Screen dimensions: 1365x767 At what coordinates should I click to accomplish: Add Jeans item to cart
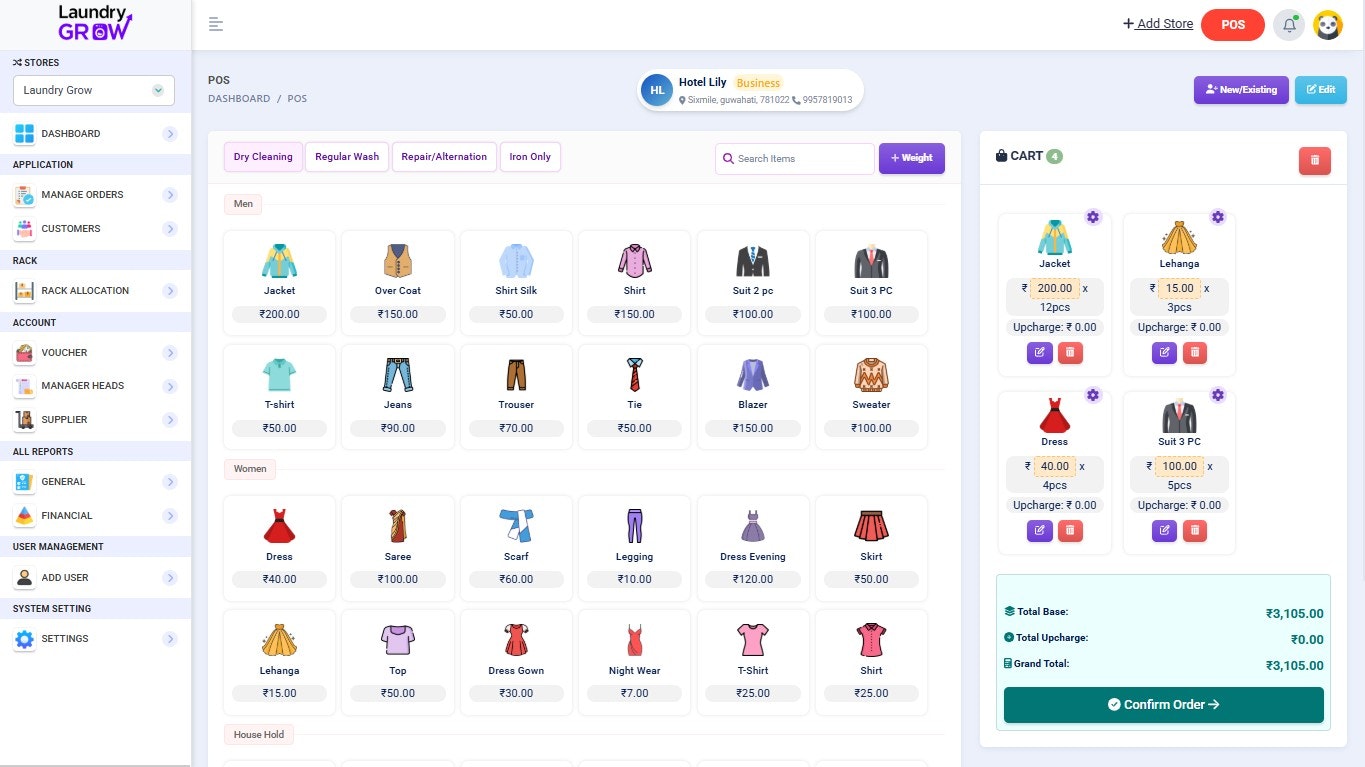[x=398, y=396]
